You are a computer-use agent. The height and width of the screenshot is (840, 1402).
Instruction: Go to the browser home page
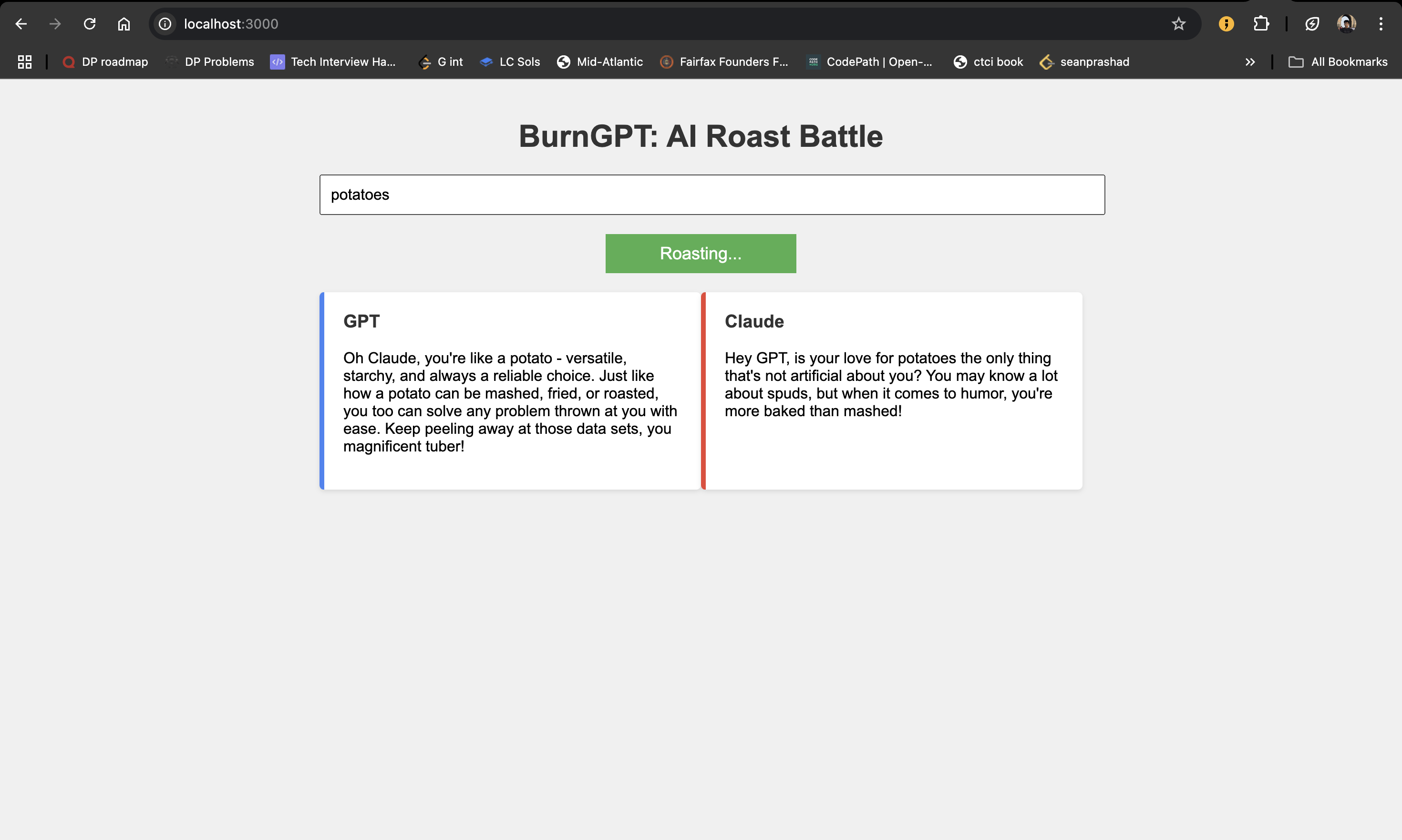(124, 24)
